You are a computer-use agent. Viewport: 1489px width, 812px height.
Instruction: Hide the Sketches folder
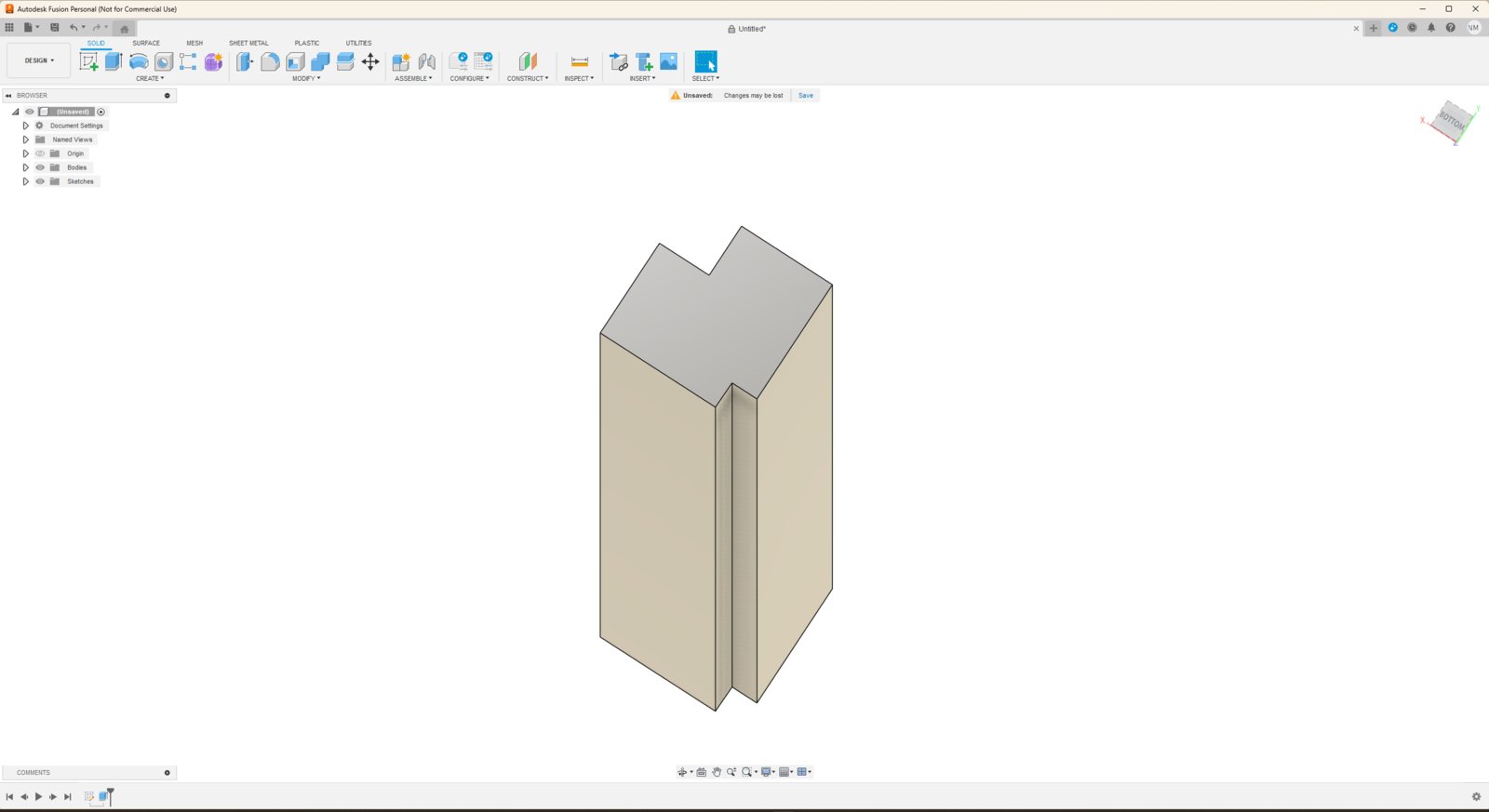[x=40, y=181]
